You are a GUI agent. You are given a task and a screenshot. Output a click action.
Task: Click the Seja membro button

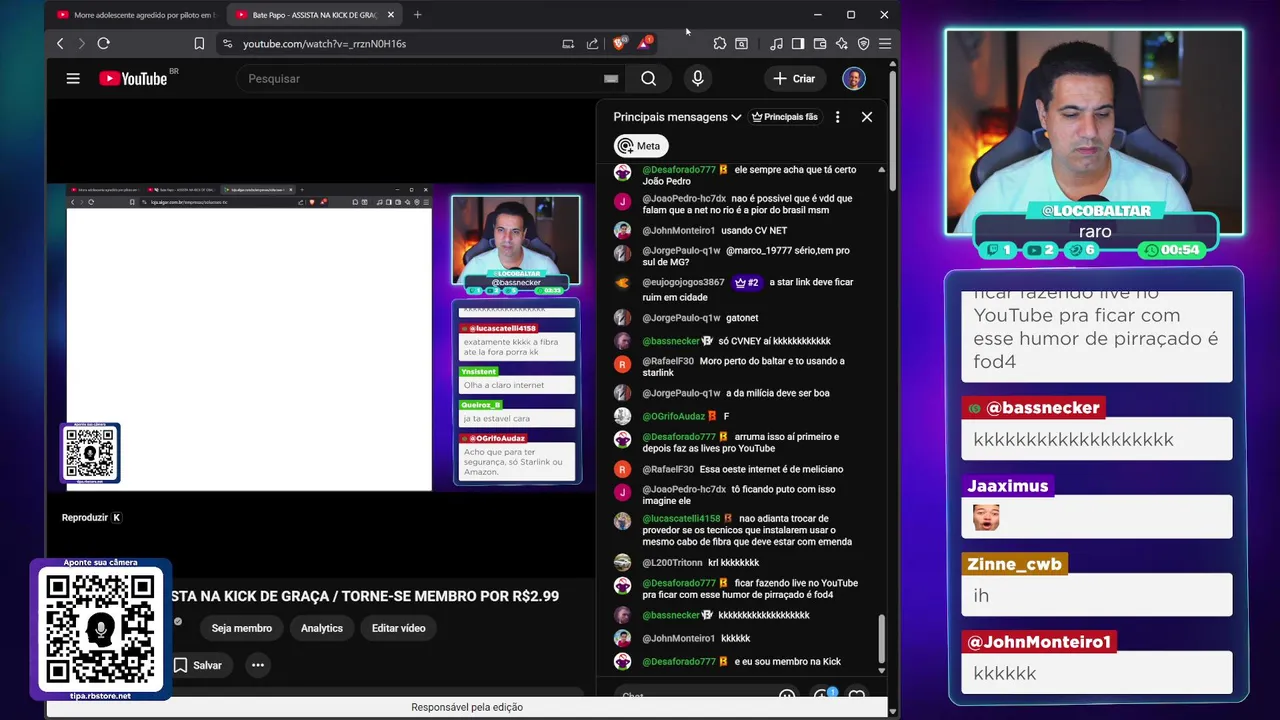[x=242, y=628]
